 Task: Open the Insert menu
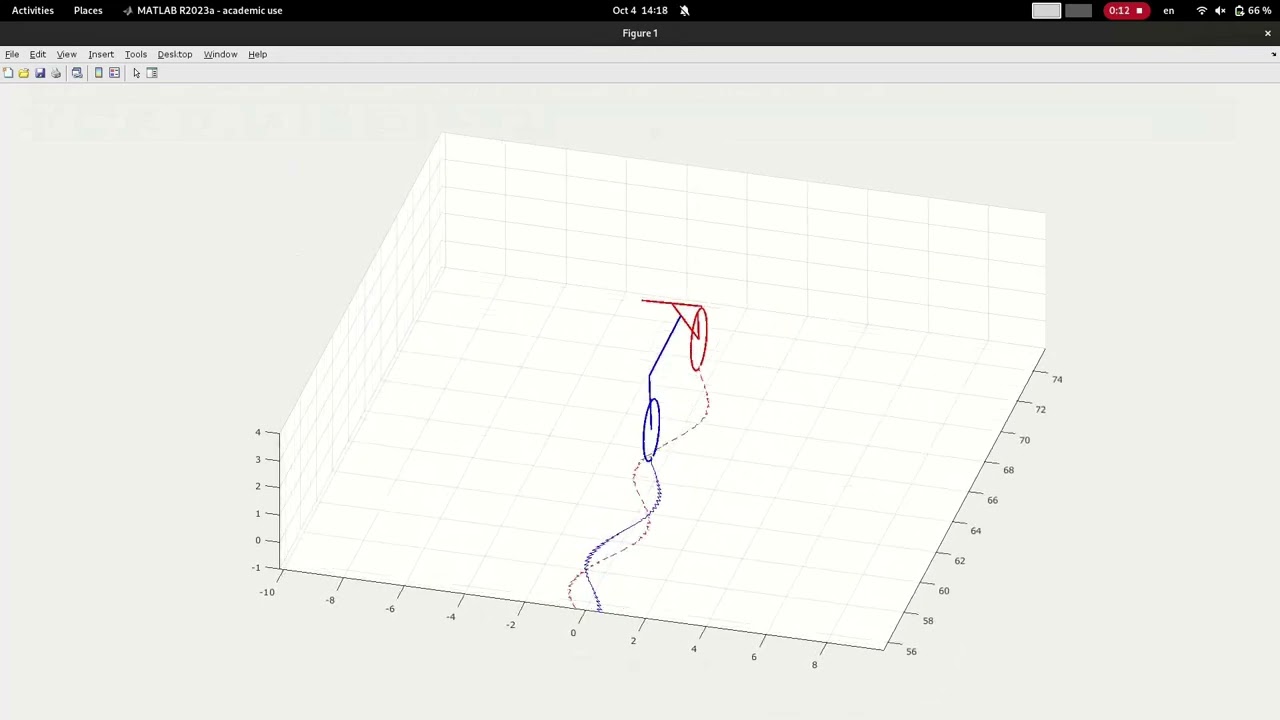(101, 54)
